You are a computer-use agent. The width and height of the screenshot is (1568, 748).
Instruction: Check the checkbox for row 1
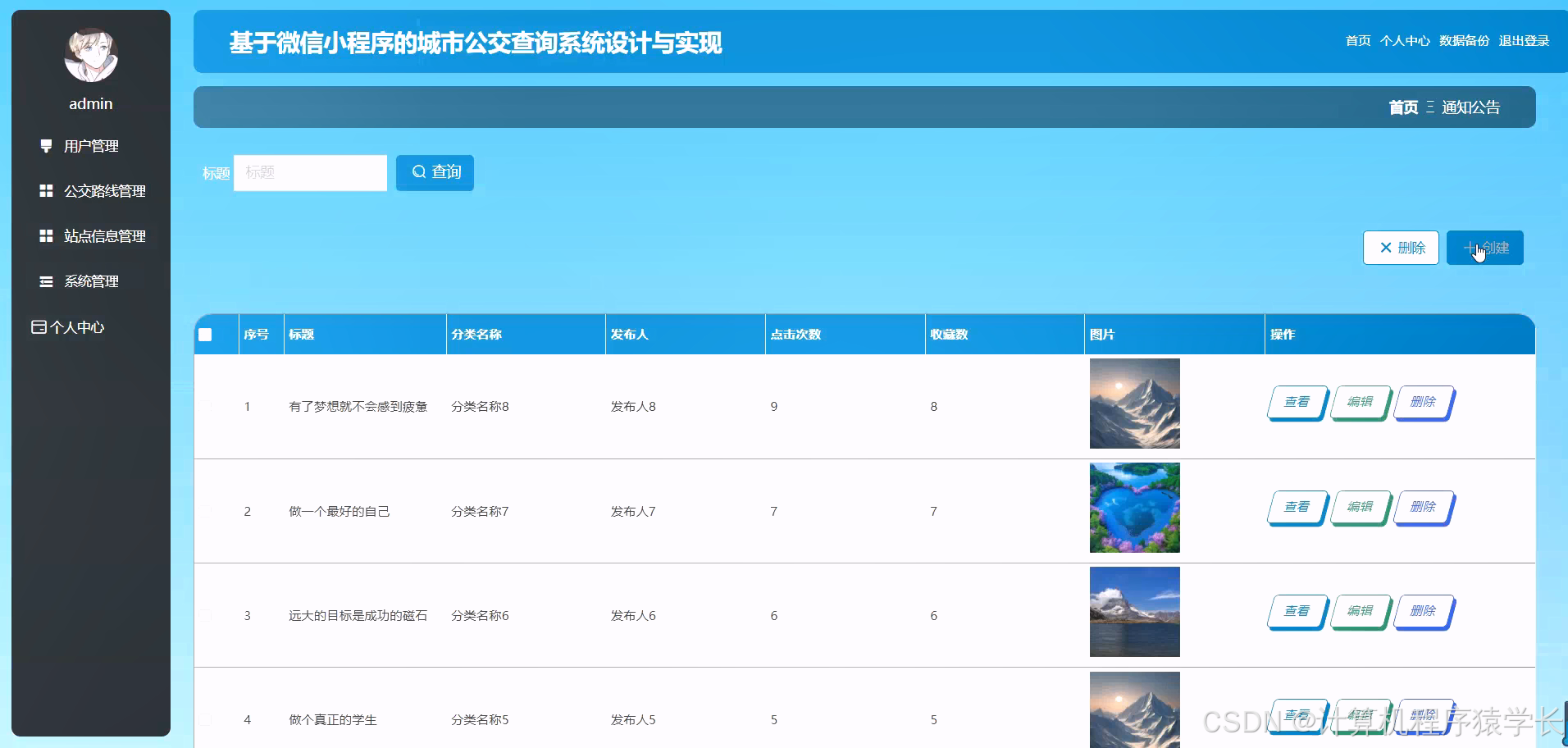click(x=206, y=406)
